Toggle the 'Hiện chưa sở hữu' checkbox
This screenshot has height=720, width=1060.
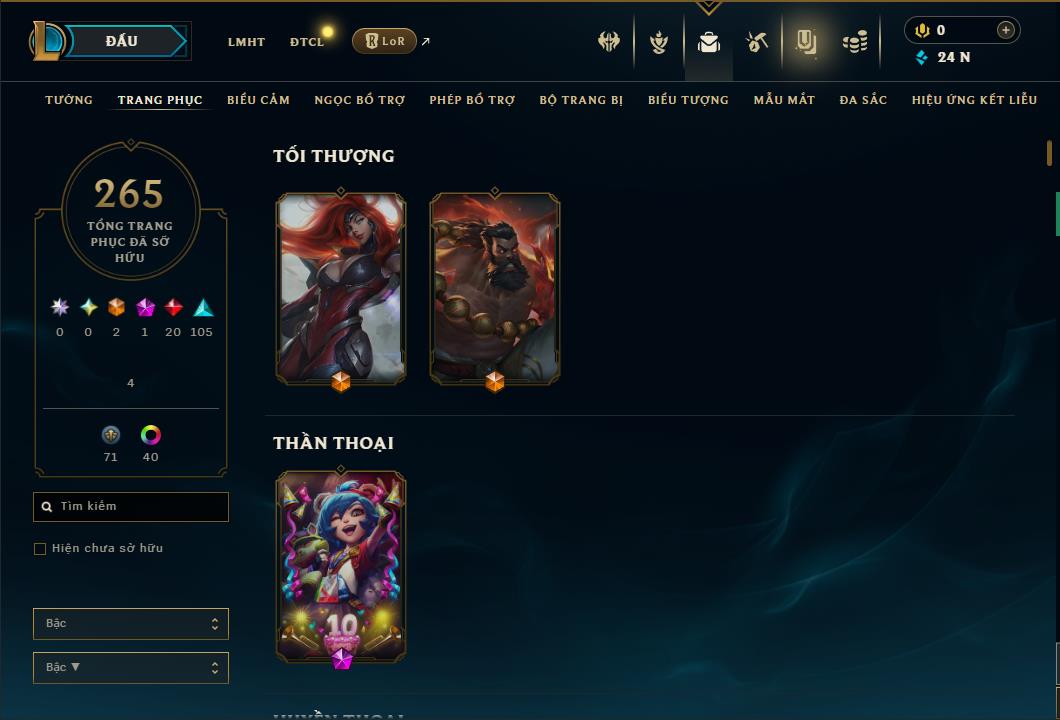40,548
